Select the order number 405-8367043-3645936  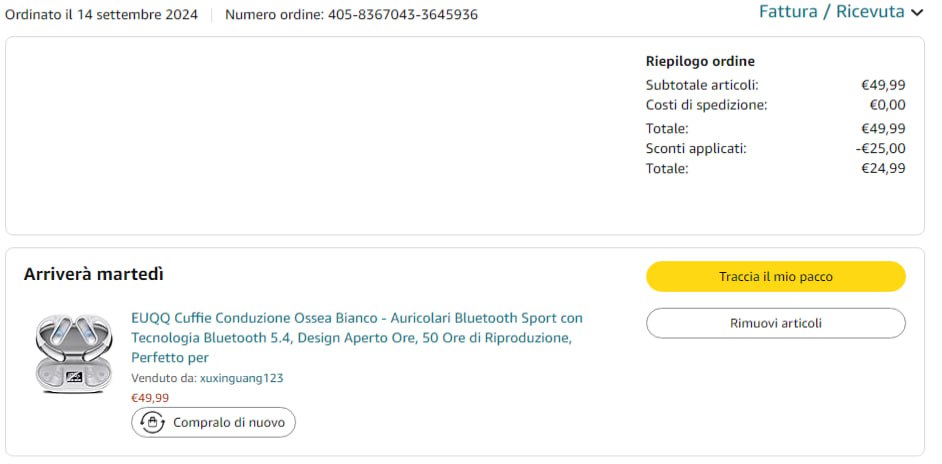tap(402, 14)
